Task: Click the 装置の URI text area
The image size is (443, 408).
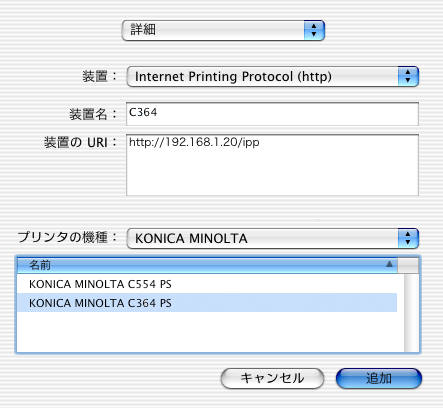Action: point(272,165)
